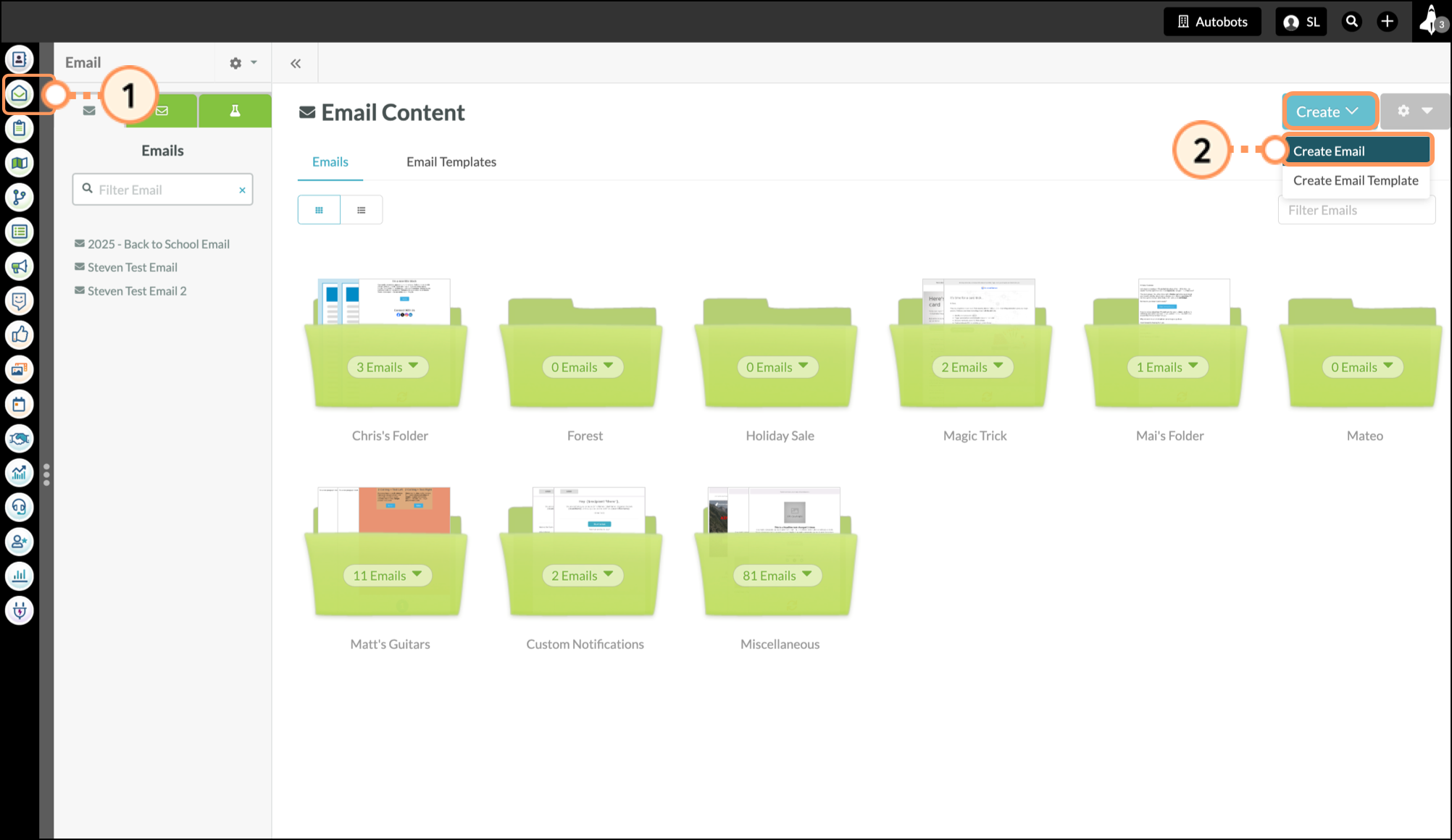
Task: Open the thumbs-up social sidebar icon
Action: [20, 335]
